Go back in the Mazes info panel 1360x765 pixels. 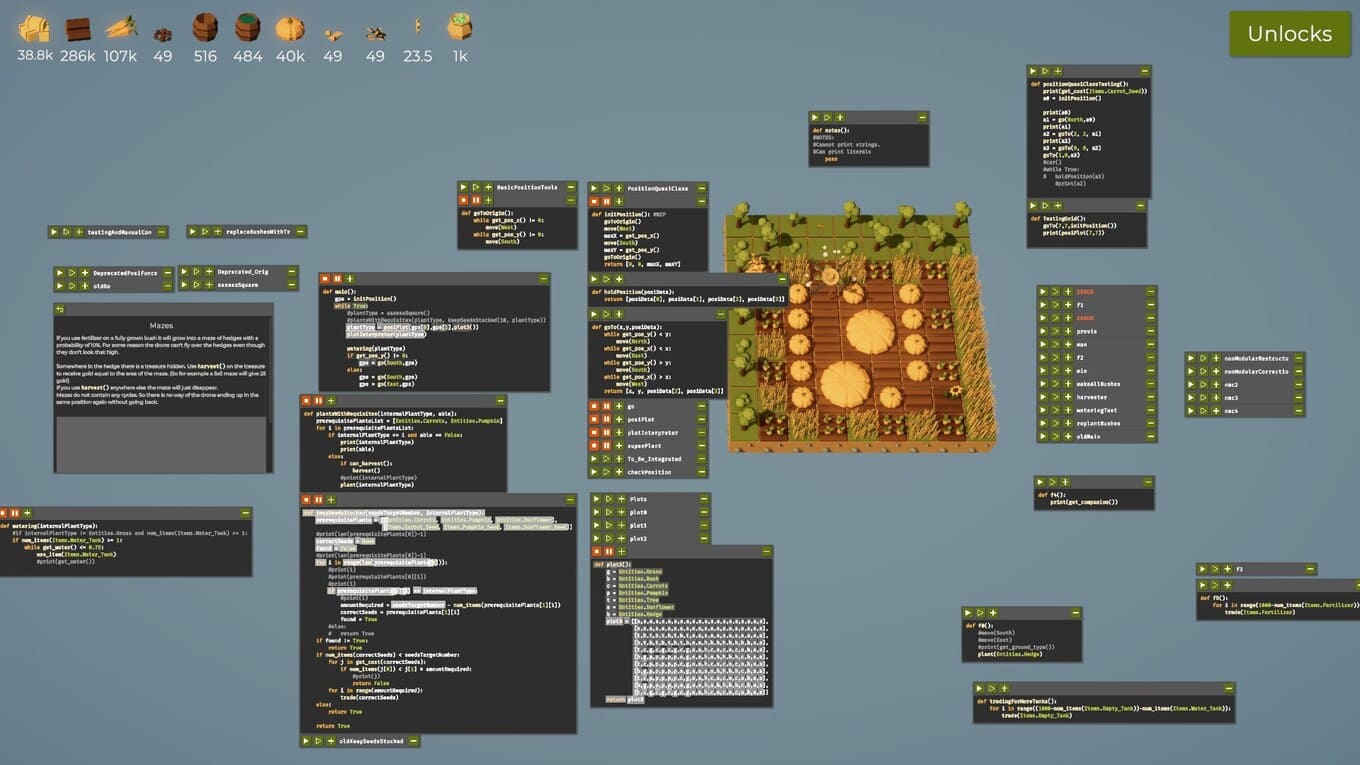click(60, 310)
